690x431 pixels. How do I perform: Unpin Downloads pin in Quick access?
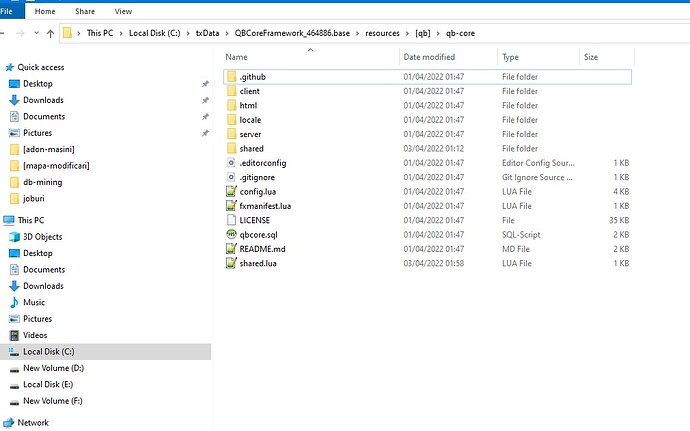click(x=205, y=100)
